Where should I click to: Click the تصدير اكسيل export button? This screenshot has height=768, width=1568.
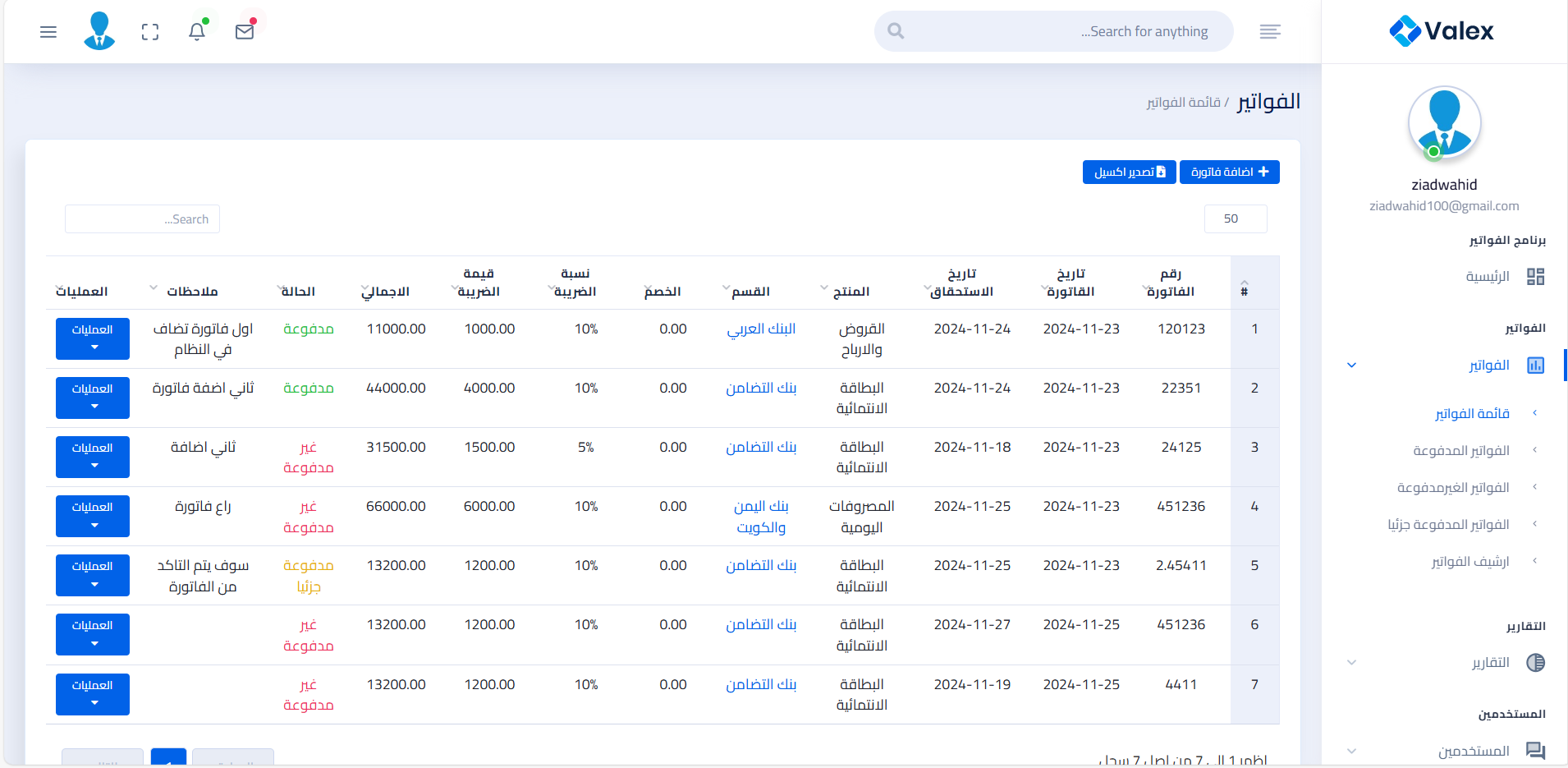1130,172
